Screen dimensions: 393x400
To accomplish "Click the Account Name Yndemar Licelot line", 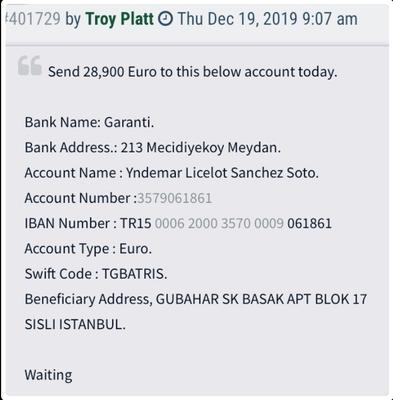I will point(172,173).
